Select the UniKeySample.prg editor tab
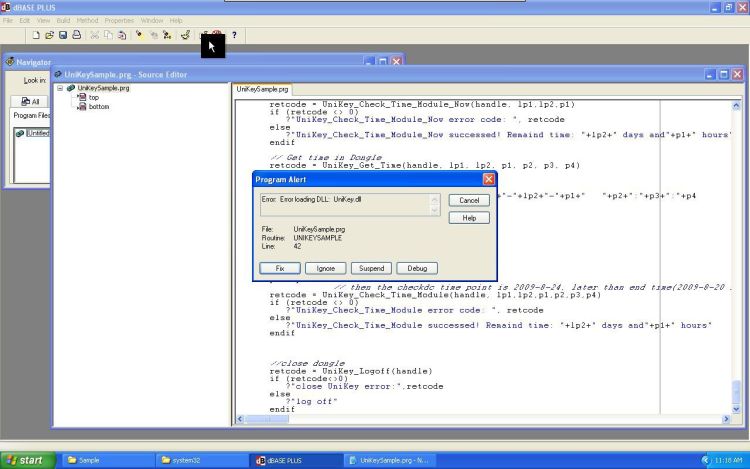 [x=262, y=89]
